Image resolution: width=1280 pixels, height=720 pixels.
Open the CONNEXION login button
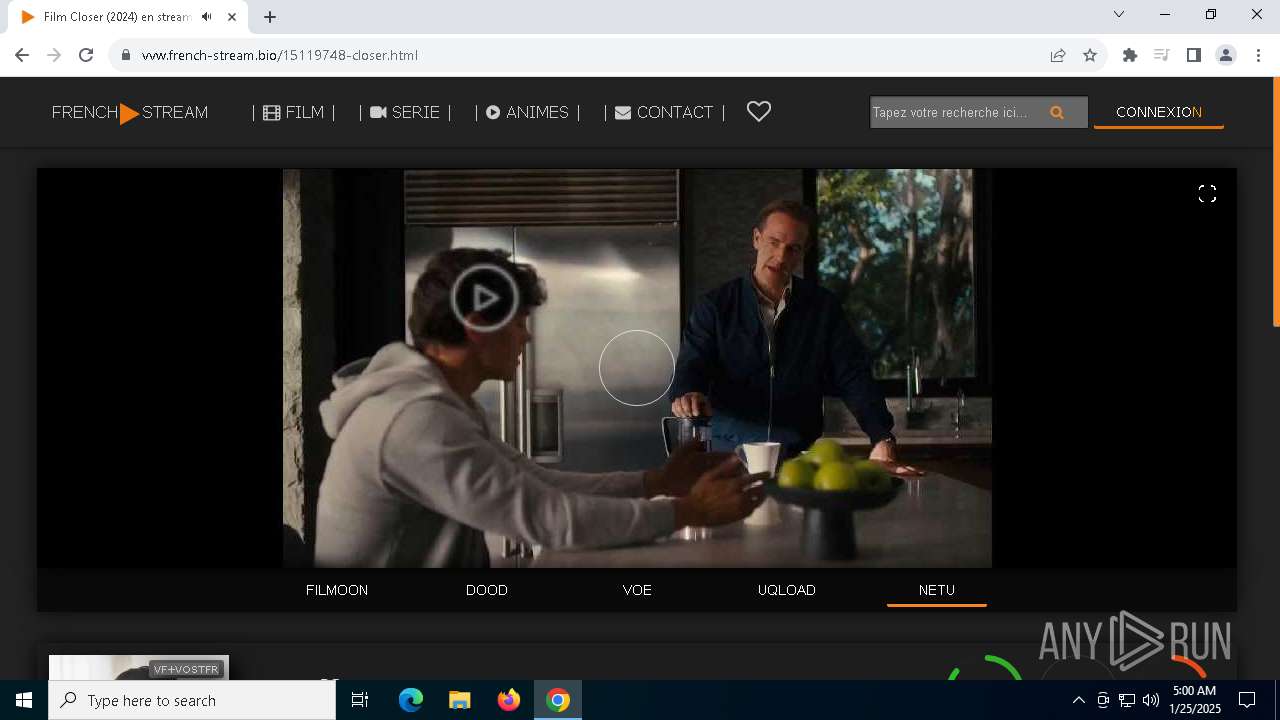point(1159,112)
